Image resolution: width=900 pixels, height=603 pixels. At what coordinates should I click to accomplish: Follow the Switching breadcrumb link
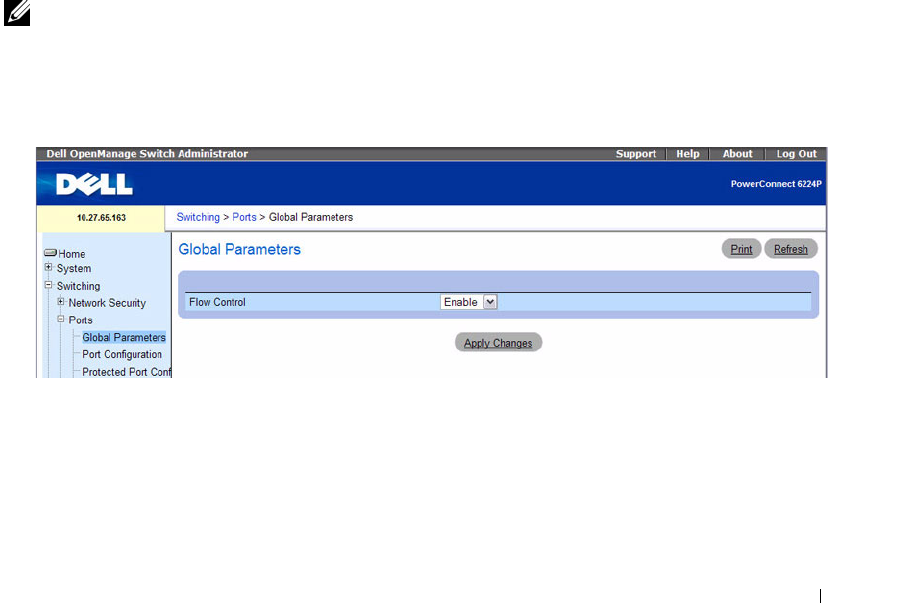198,217
